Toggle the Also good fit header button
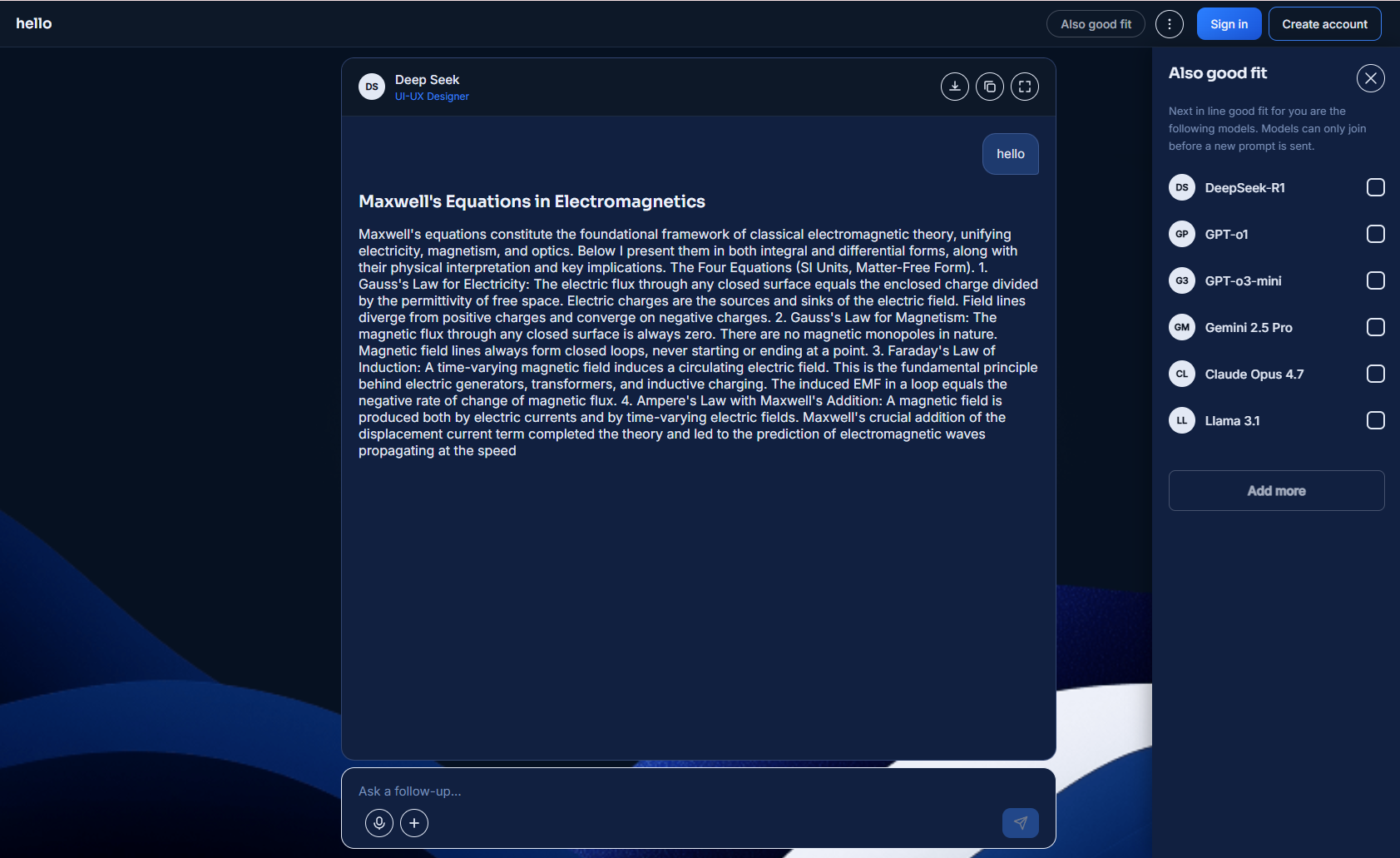This screenshot has height=858, width=1400. (x=1096, y=24)
